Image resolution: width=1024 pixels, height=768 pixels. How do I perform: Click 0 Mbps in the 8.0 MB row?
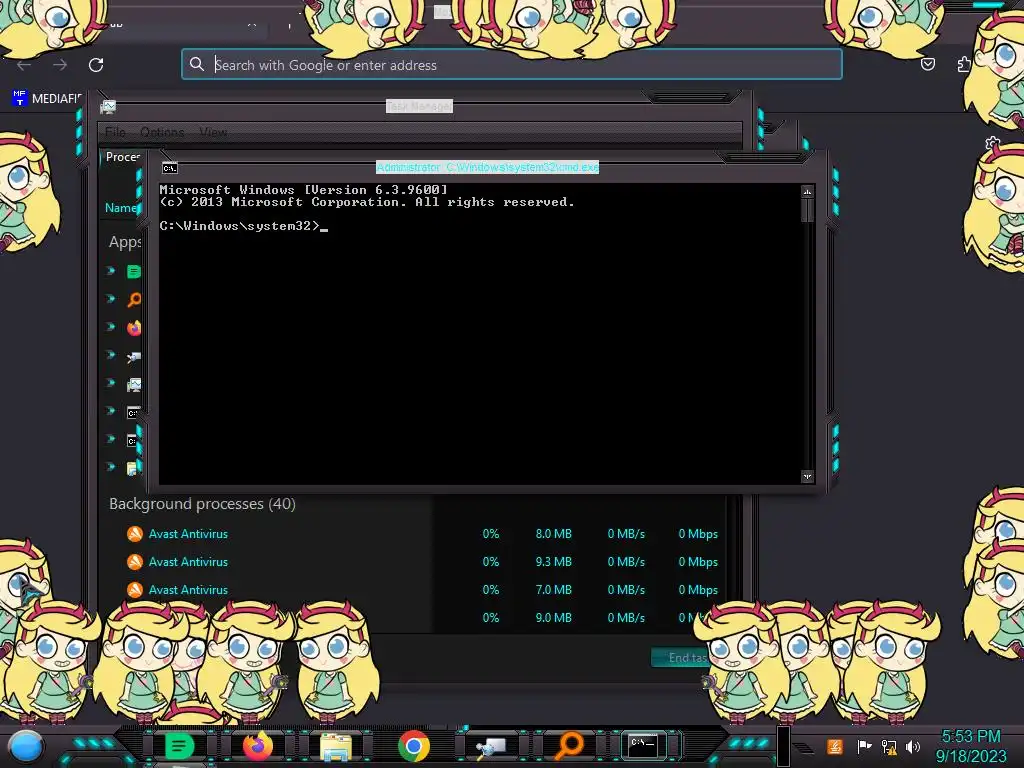point(697,534)
